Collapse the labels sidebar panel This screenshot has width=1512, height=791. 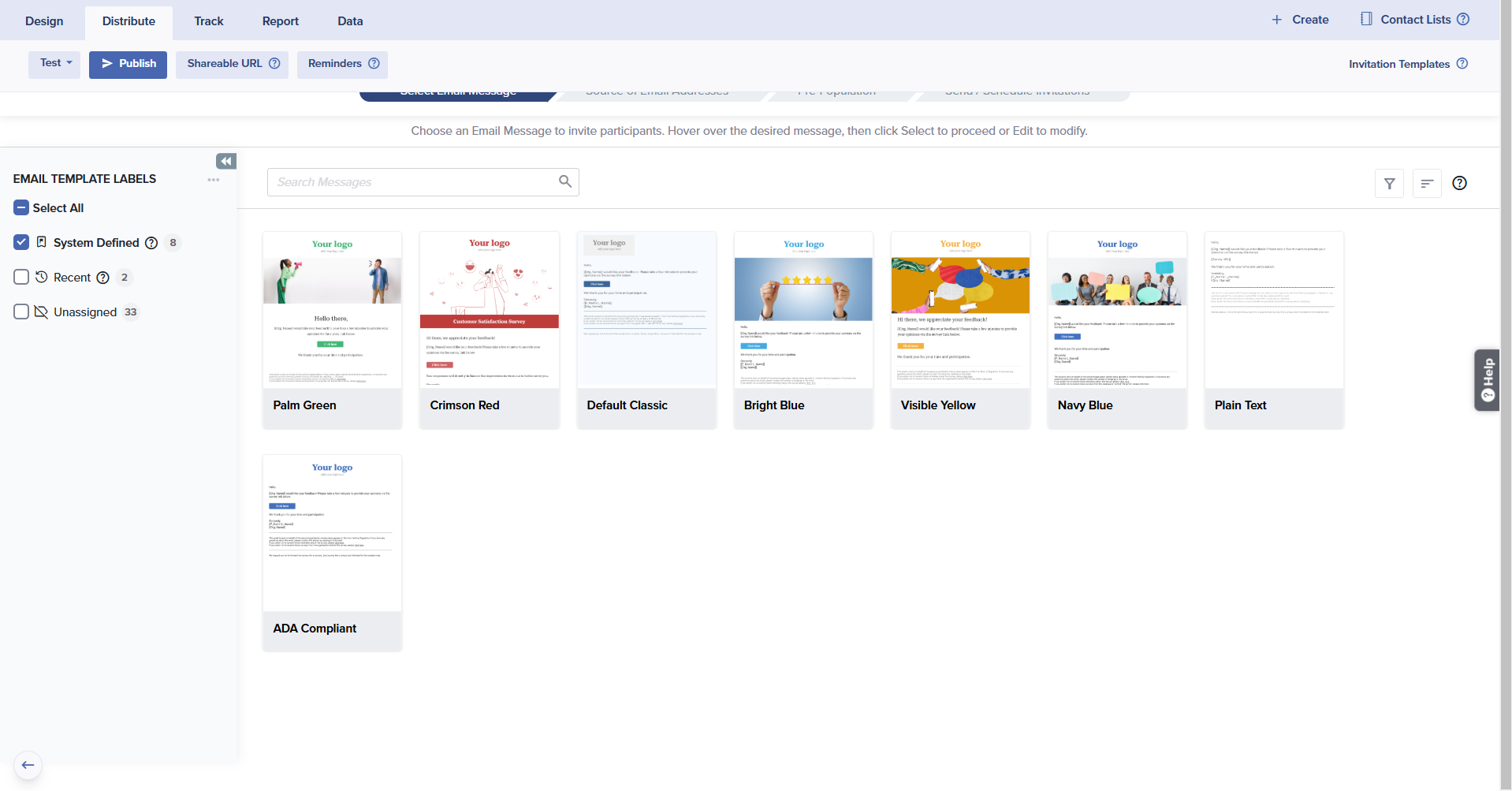[x=226, y=162]
